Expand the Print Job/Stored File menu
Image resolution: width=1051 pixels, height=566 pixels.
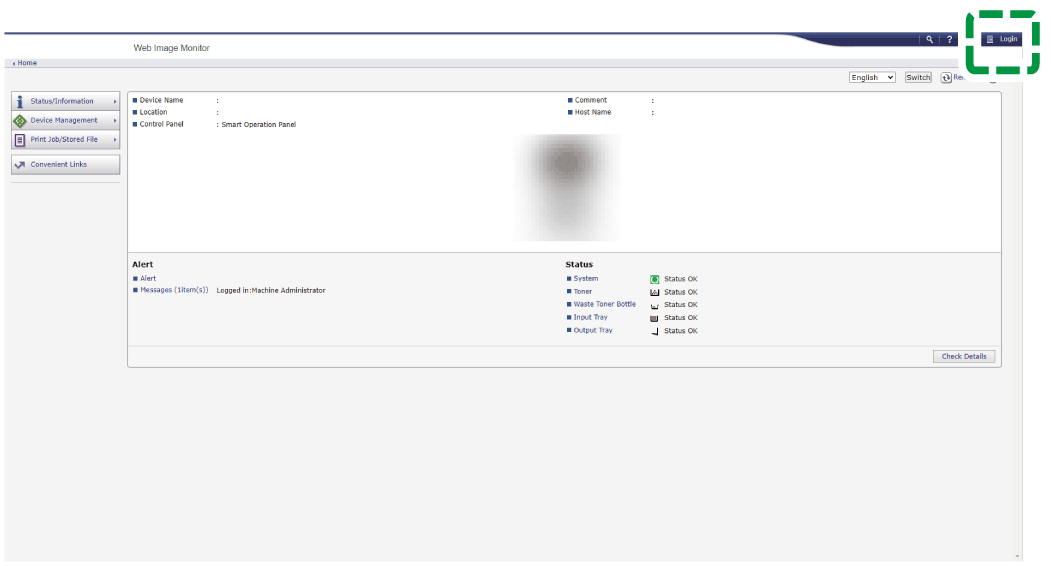[65, 140]
